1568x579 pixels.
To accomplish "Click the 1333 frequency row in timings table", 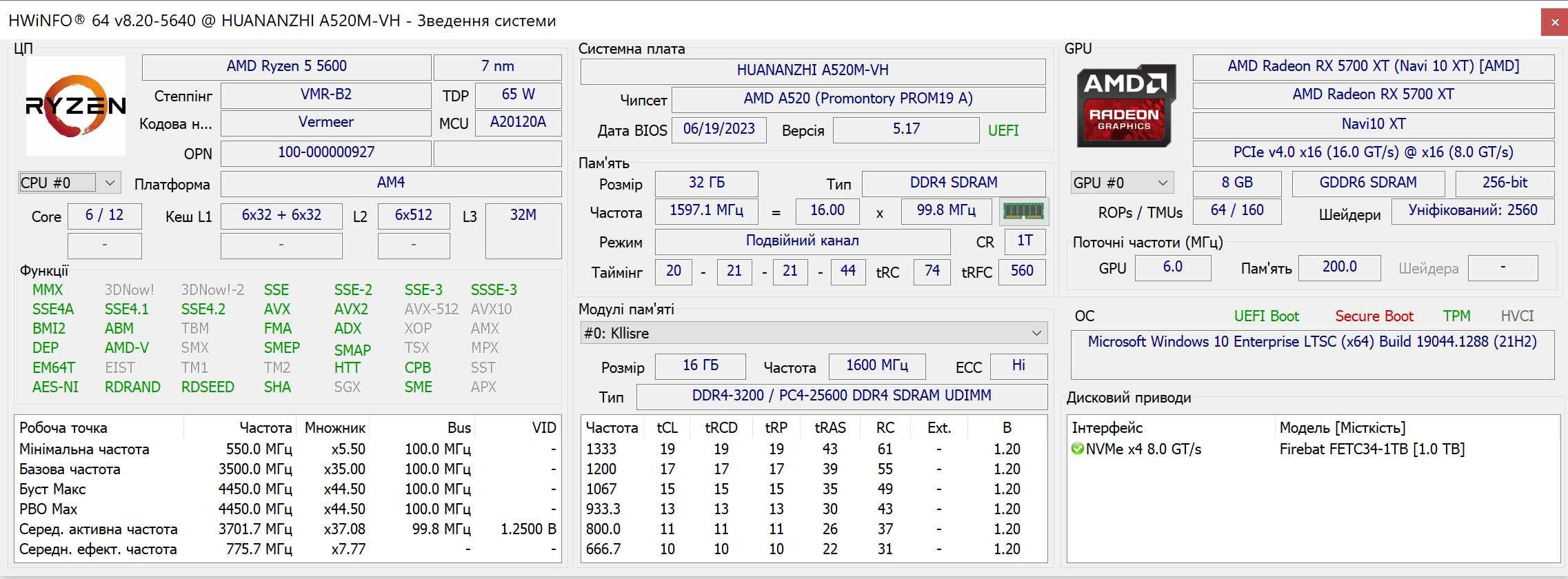I will pos(814,449).
